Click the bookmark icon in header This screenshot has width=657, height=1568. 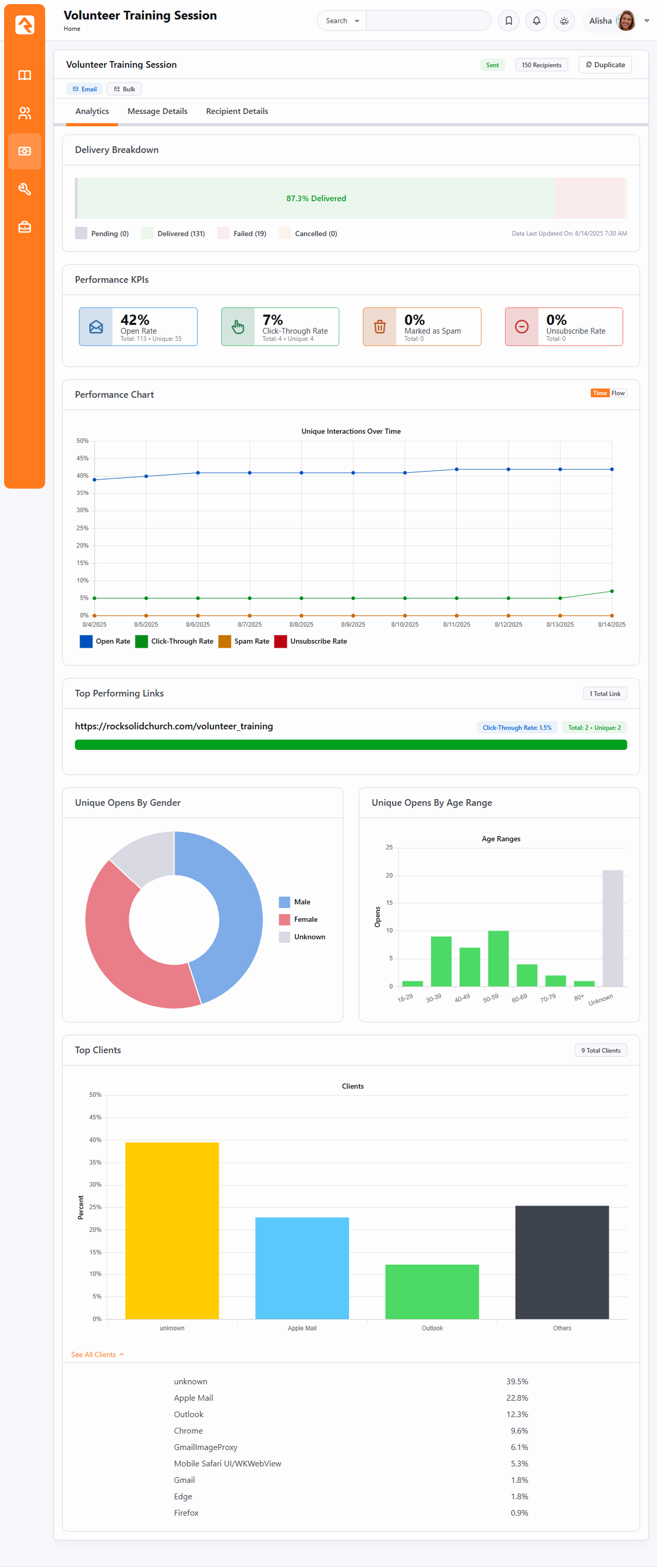[509, 21]
